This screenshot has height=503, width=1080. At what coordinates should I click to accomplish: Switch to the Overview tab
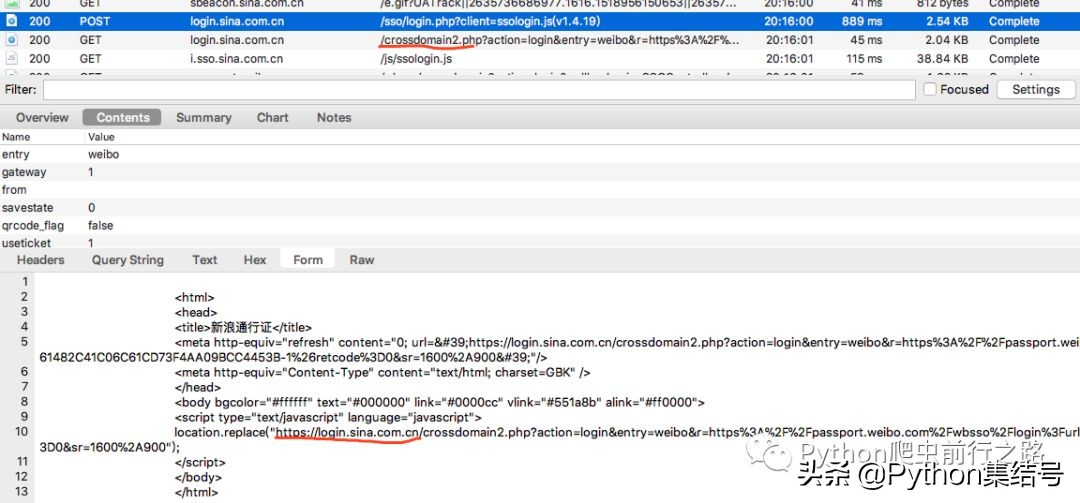click(x=42, y=118)
